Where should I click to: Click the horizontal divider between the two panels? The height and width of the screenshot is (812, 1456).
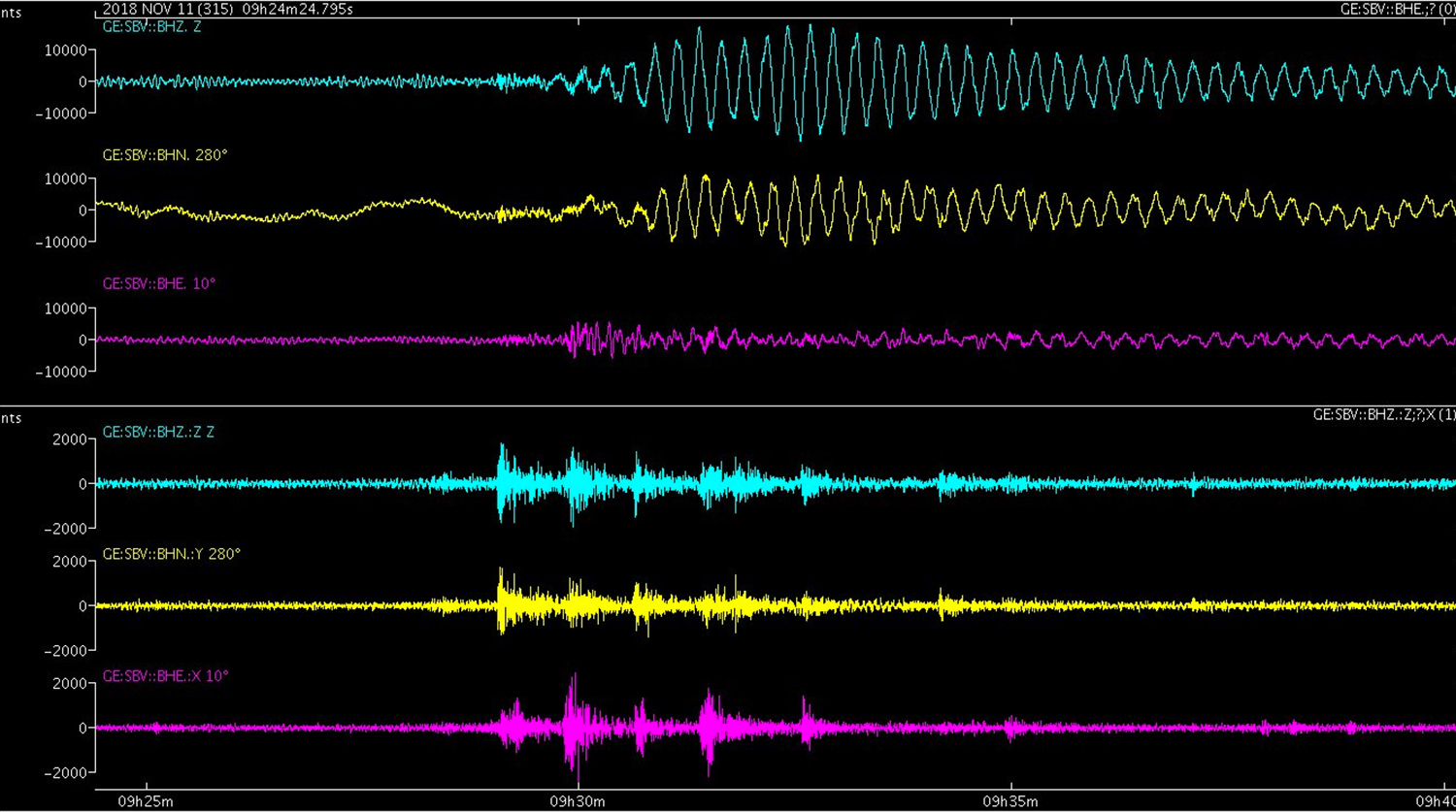pos(728,406)
